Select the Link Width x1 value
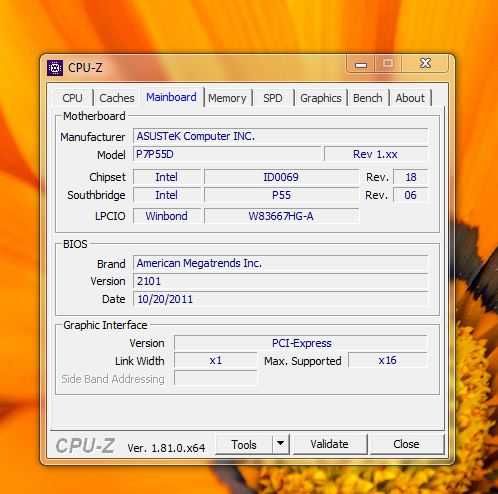498x494 pixels. tap(216, 361)
